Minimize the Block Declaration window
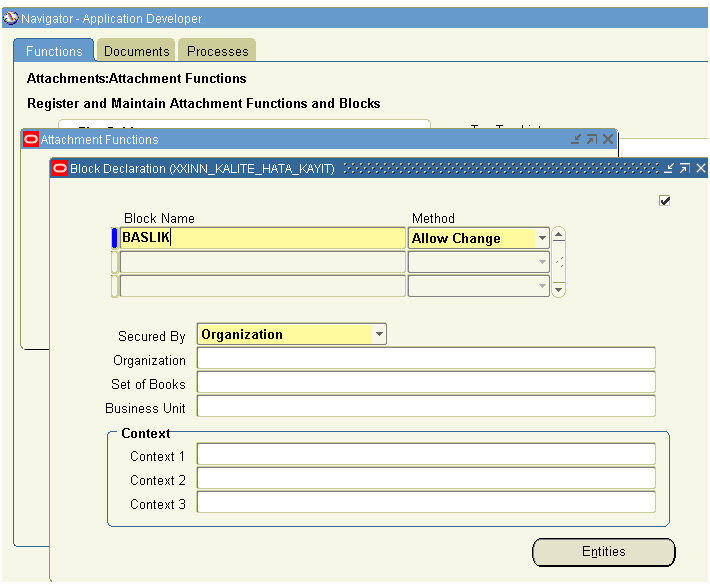 [x=669, y=169]
